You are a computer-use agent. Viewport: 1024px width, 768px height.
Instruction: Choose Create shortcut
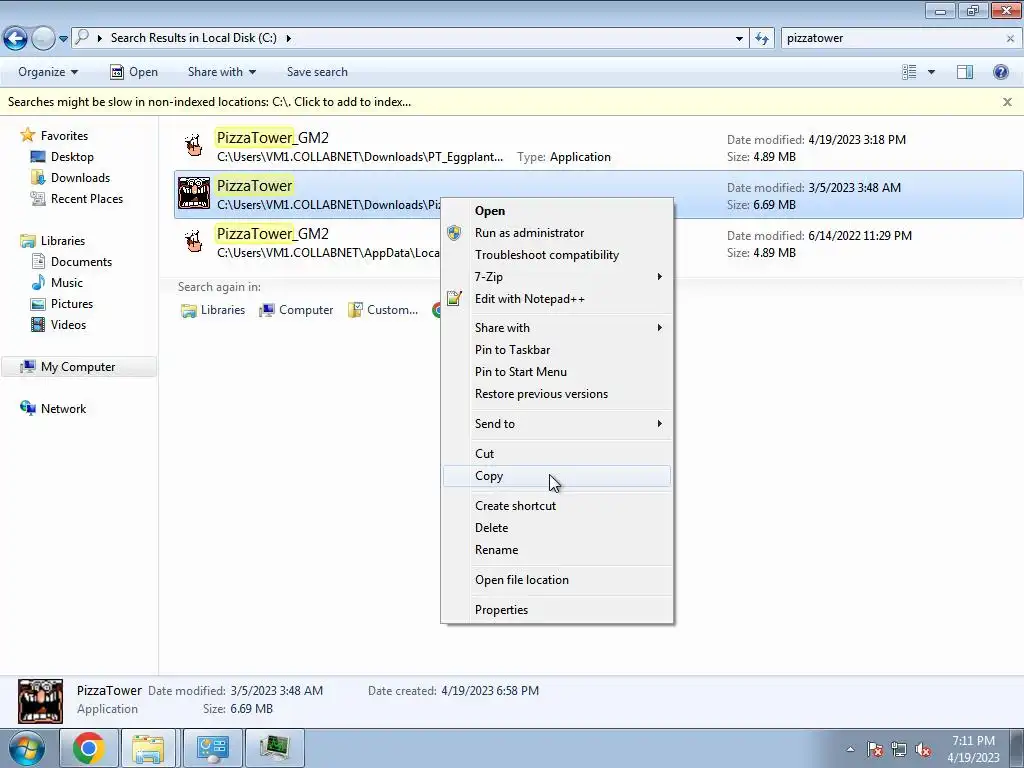click(x=557, y=506)
